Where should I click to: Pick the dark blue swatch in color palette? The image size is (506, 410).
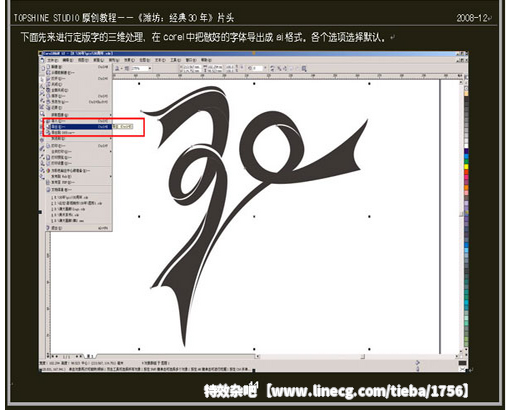click(x=466, y=151)
